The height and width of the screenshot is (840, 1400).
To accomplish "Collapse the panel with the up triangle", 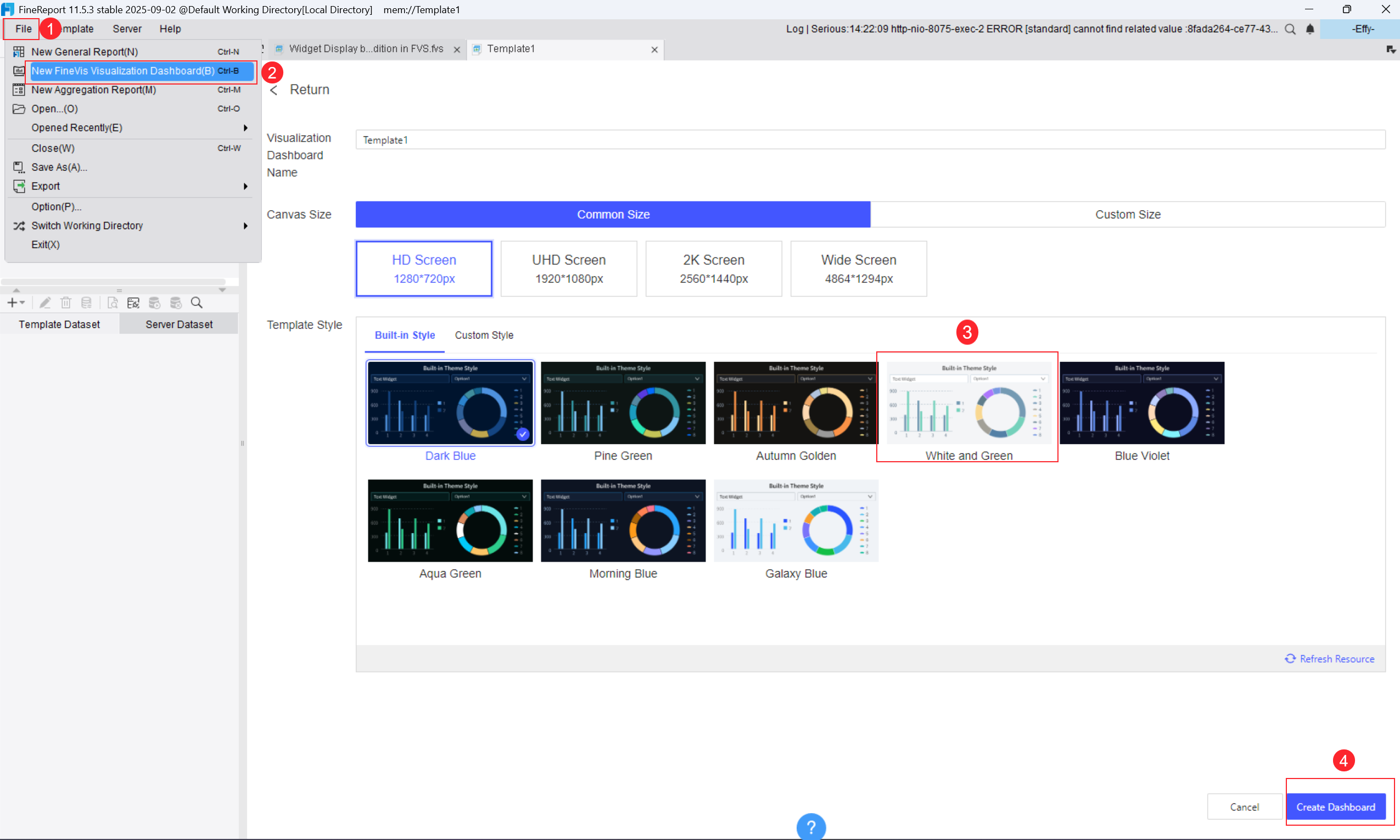I will click(16, 290).
